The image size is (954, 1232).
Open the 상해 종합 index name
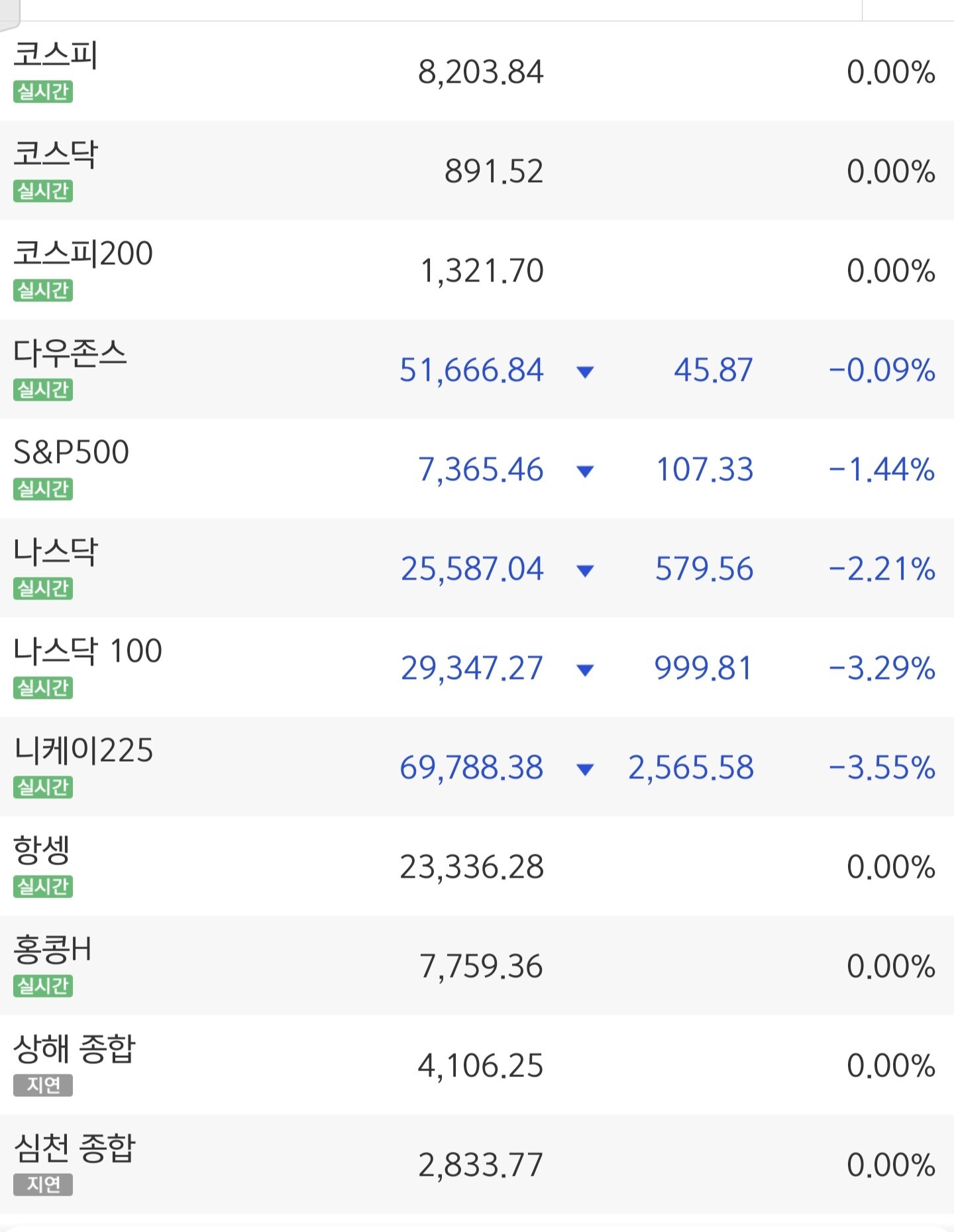pos(74,1048)
